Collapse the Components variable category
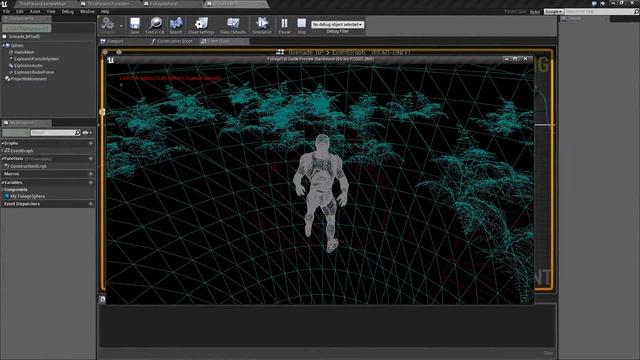640x360 pixels. [x=2, y=190]
